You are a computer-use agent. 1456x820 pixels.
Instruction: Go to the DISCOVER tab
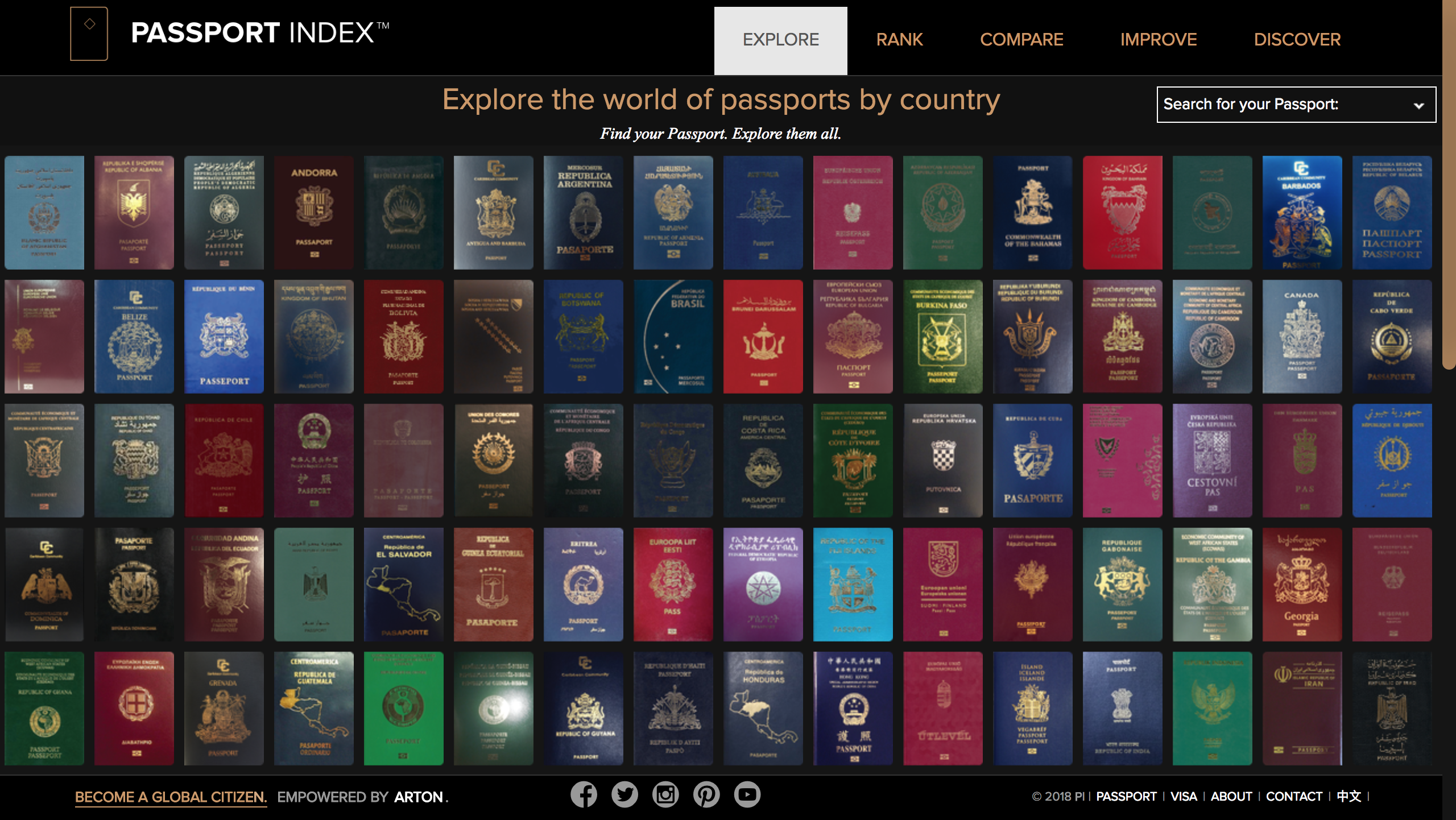click(x=1297, y=40)
